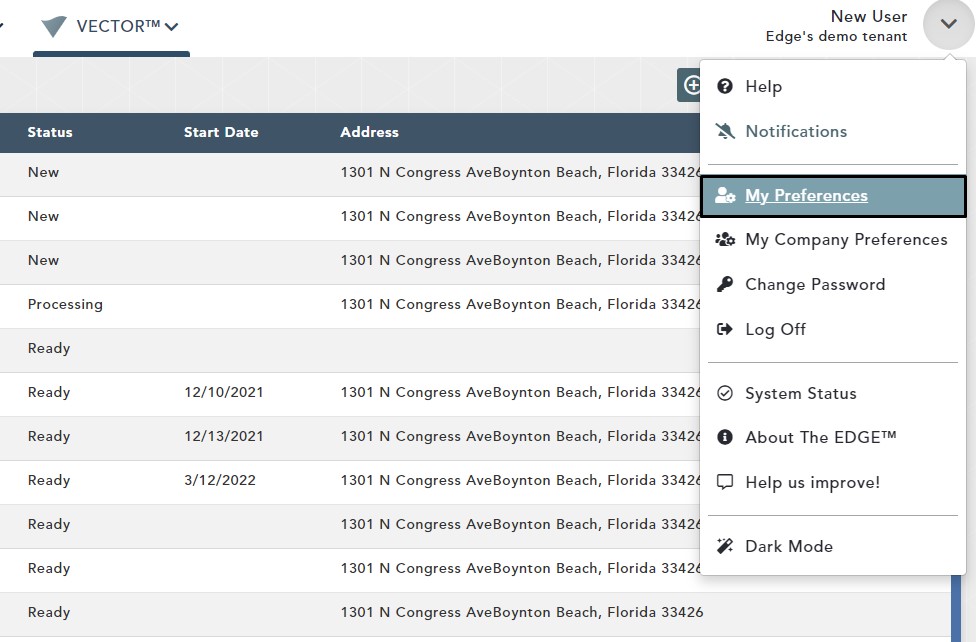Click the My Company Preferences group icon
The height and width of the screenshot is (642, 976).
click(726, 240)
